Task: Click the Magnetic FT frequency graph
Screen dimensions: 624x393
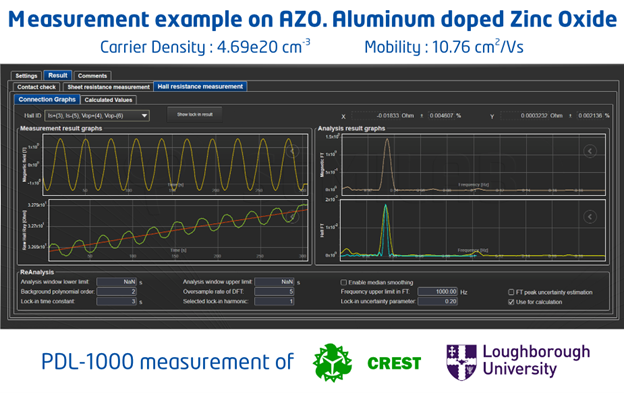Action: pyautogui.click(x=474, y=164)
